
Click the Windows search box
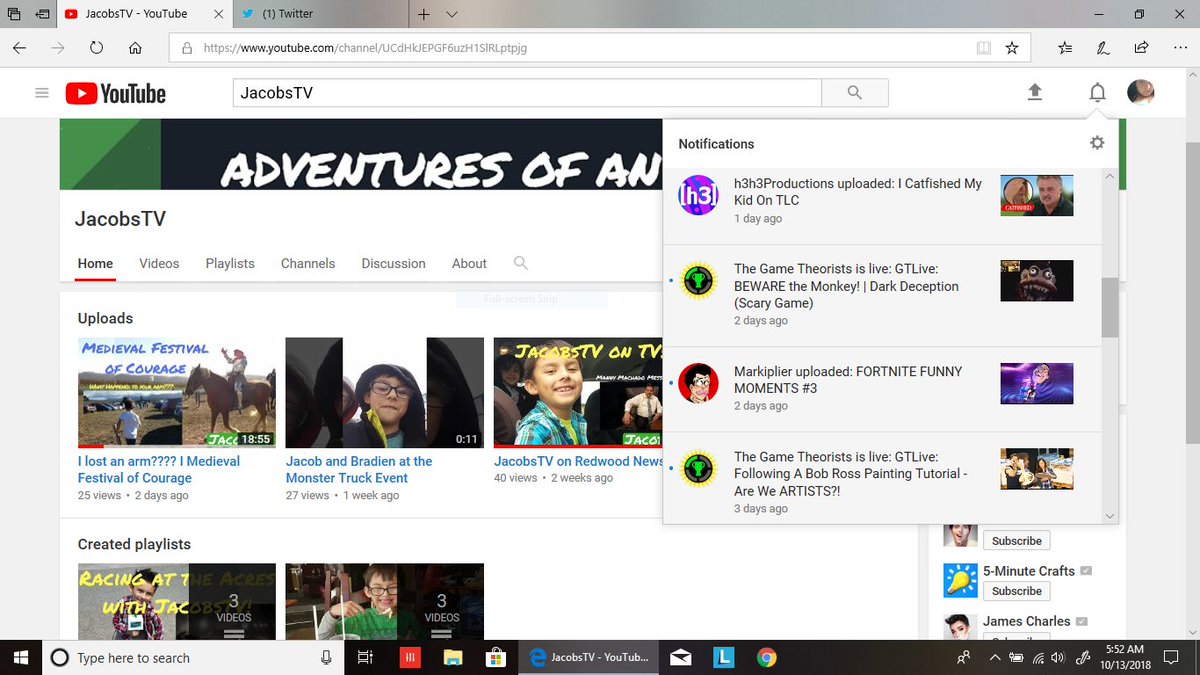pyautogui.click(x=191, y=657)
